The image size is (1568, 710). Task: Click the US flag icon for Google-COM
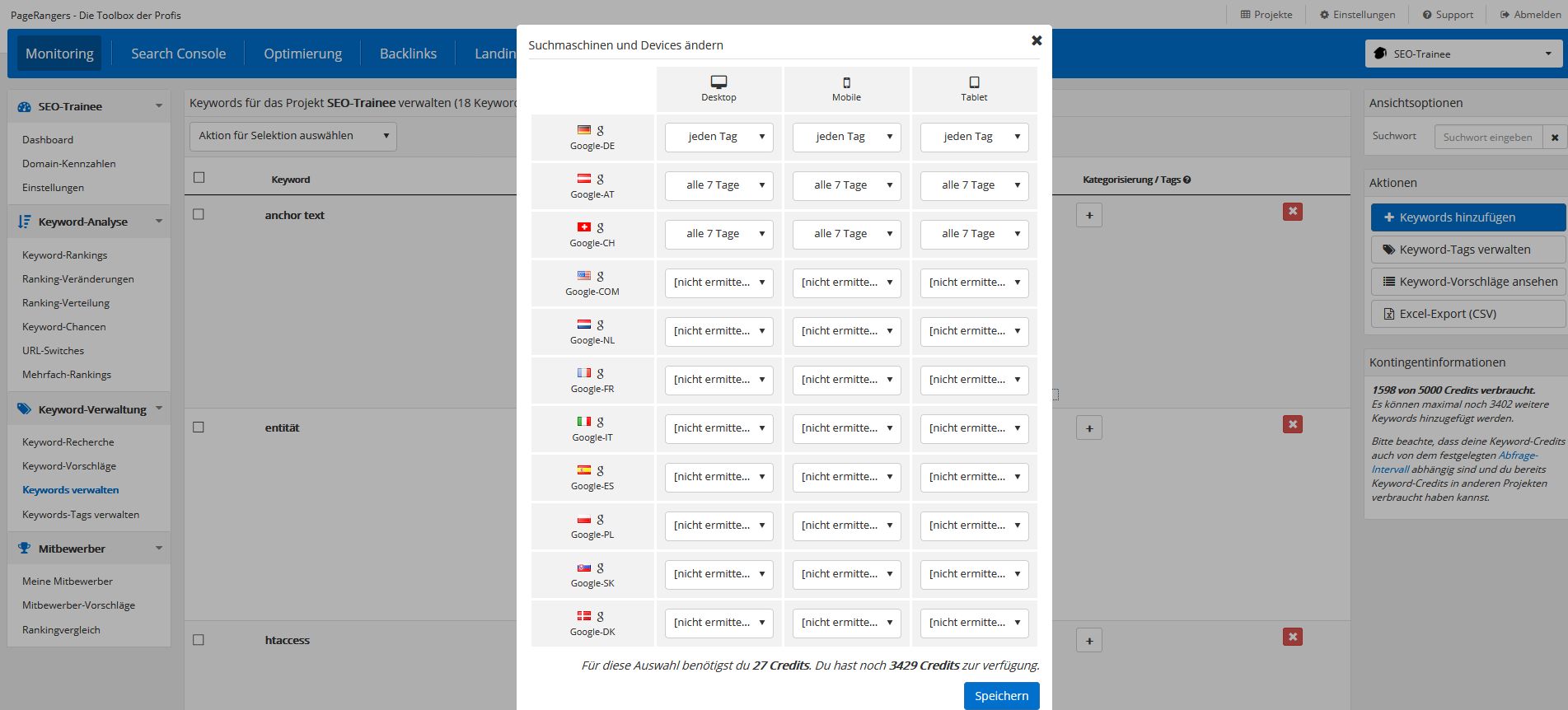584,276
